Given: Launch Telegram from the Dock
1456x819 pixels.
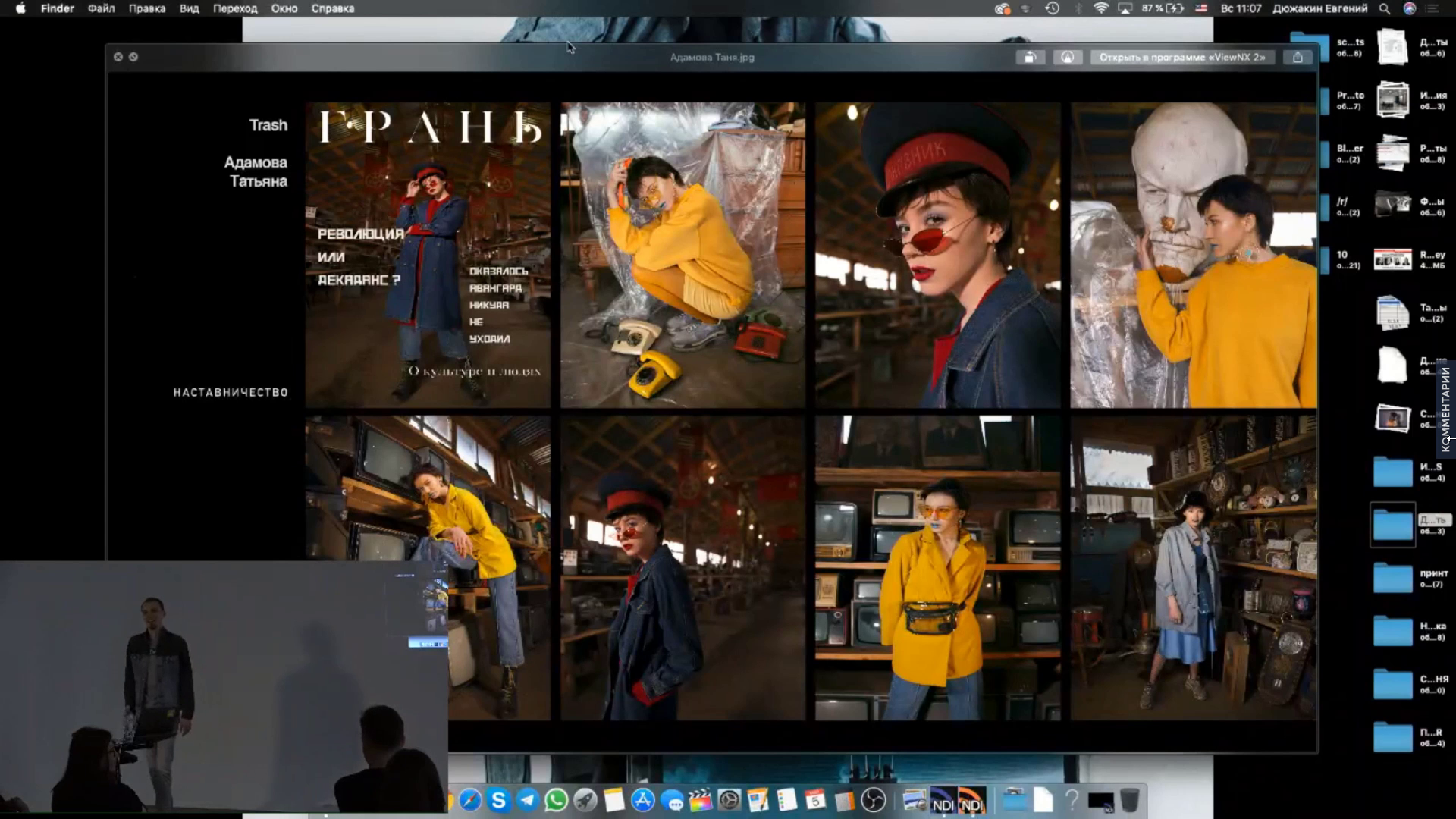Looking at the screenshot, I should (x=527, y=800).
